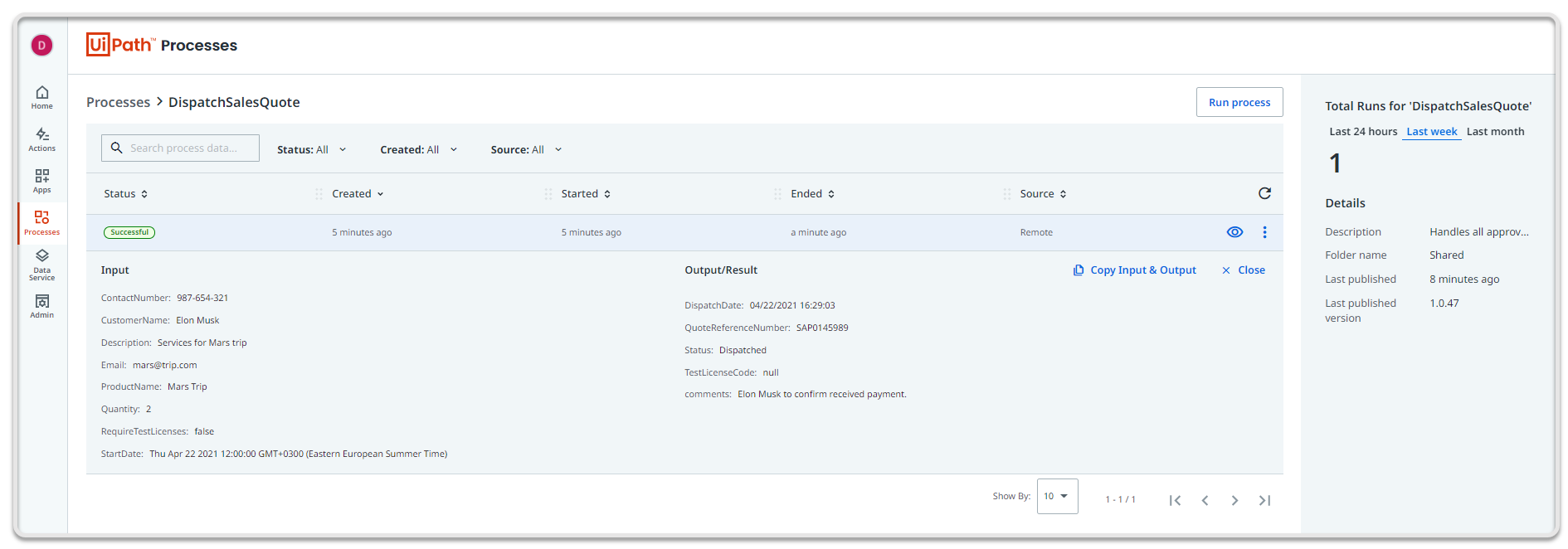Click the description 'Handles all approv…'
Viewport: 1568px width, 549px height.
point(1478,231)
